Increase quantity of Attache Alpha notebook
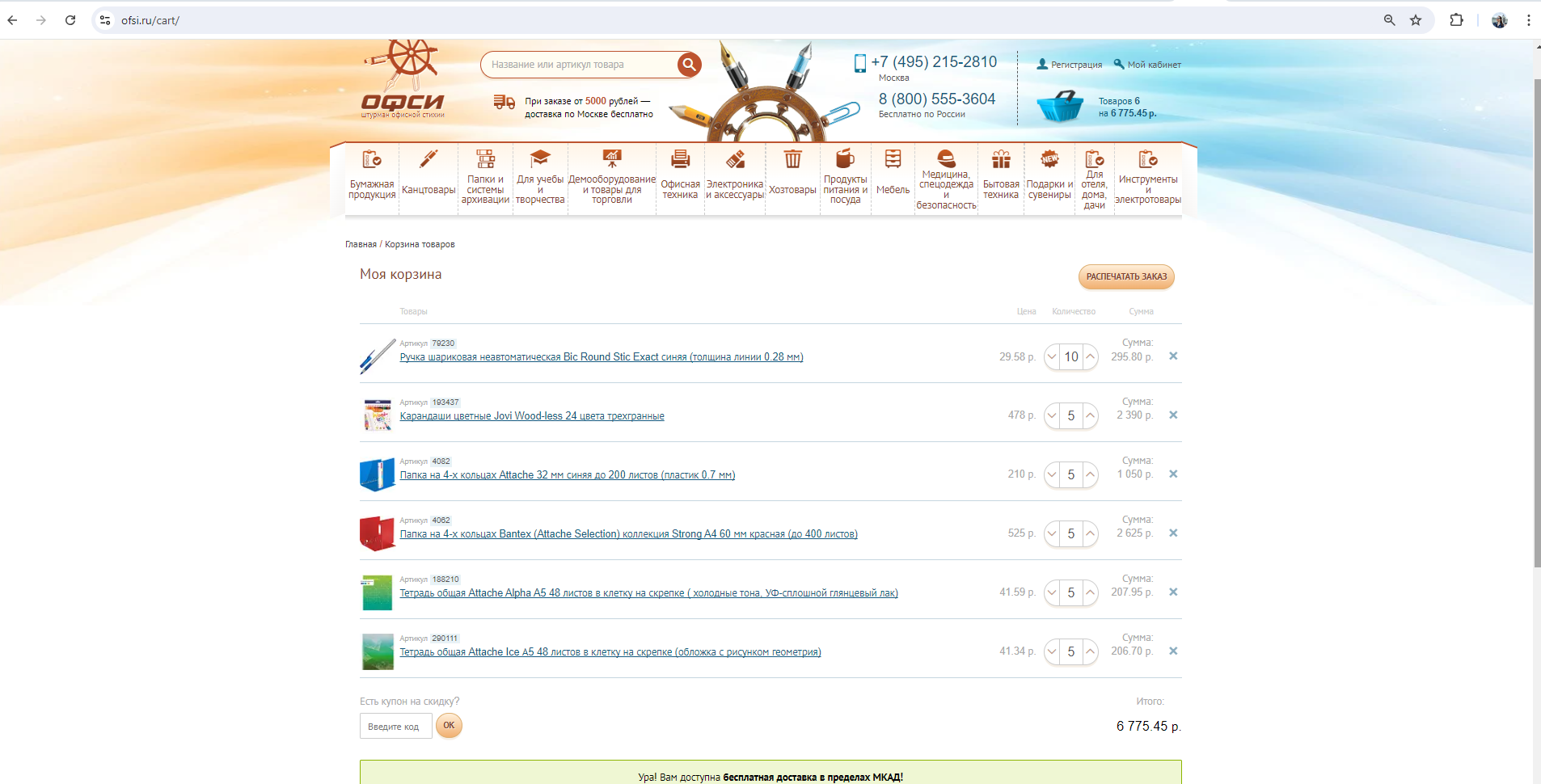Image resolution: width=1541 pixels, height=784 pixels. pos(1090,592)
